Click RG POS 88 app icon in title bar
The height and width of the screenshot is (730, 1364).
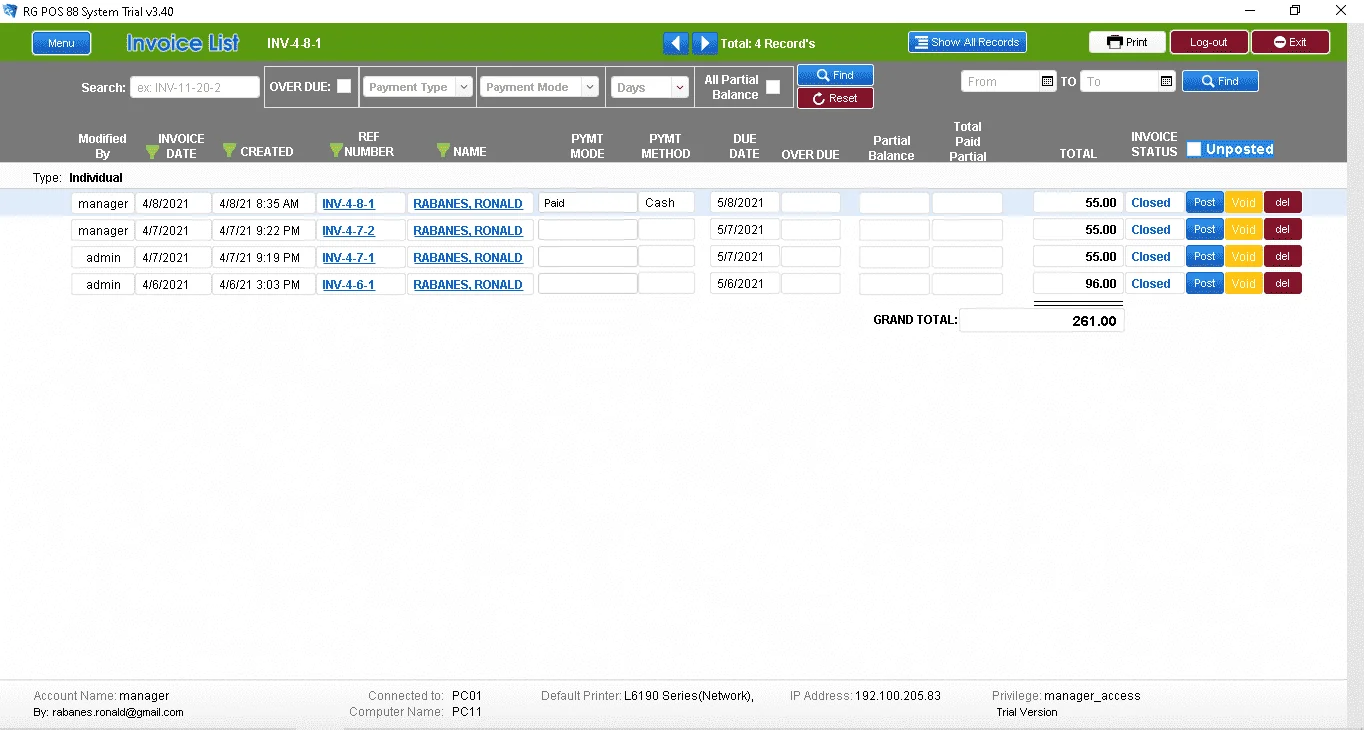point(10,11)
